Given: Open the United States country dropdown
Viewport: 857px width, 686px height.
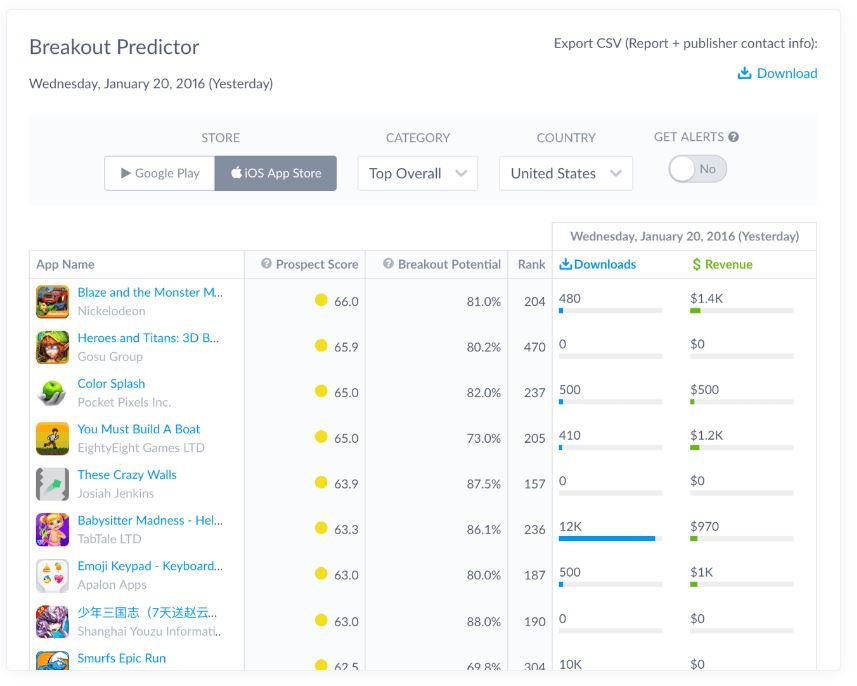Looking at the screenshot, I should 565,173.
